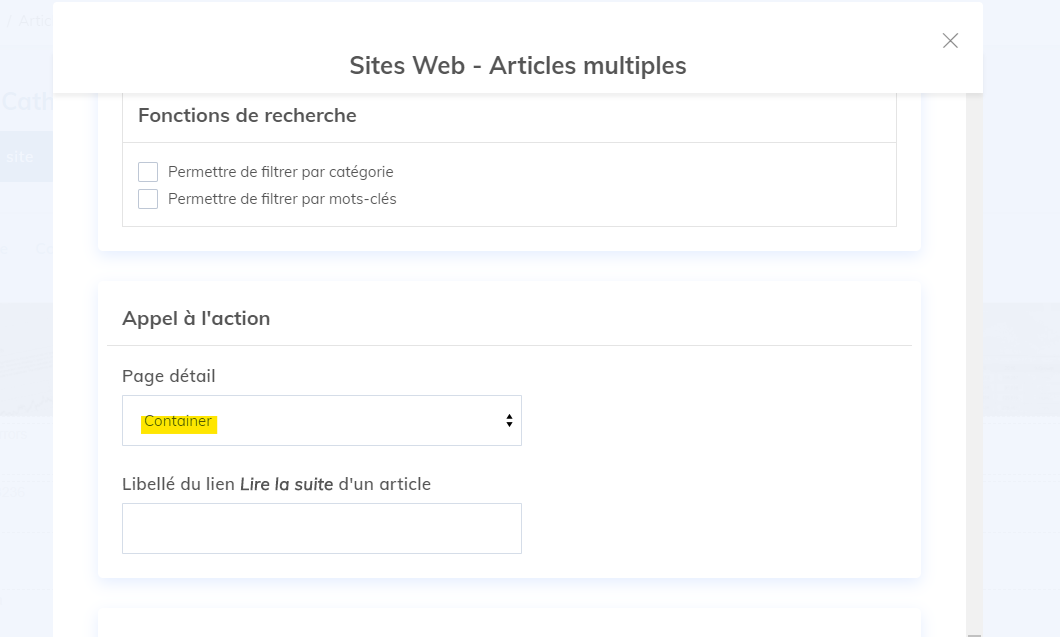Select the dimmed 'site' tab behind the dialog
This screenshot has width=1060, height=637.
pos(19,157)
